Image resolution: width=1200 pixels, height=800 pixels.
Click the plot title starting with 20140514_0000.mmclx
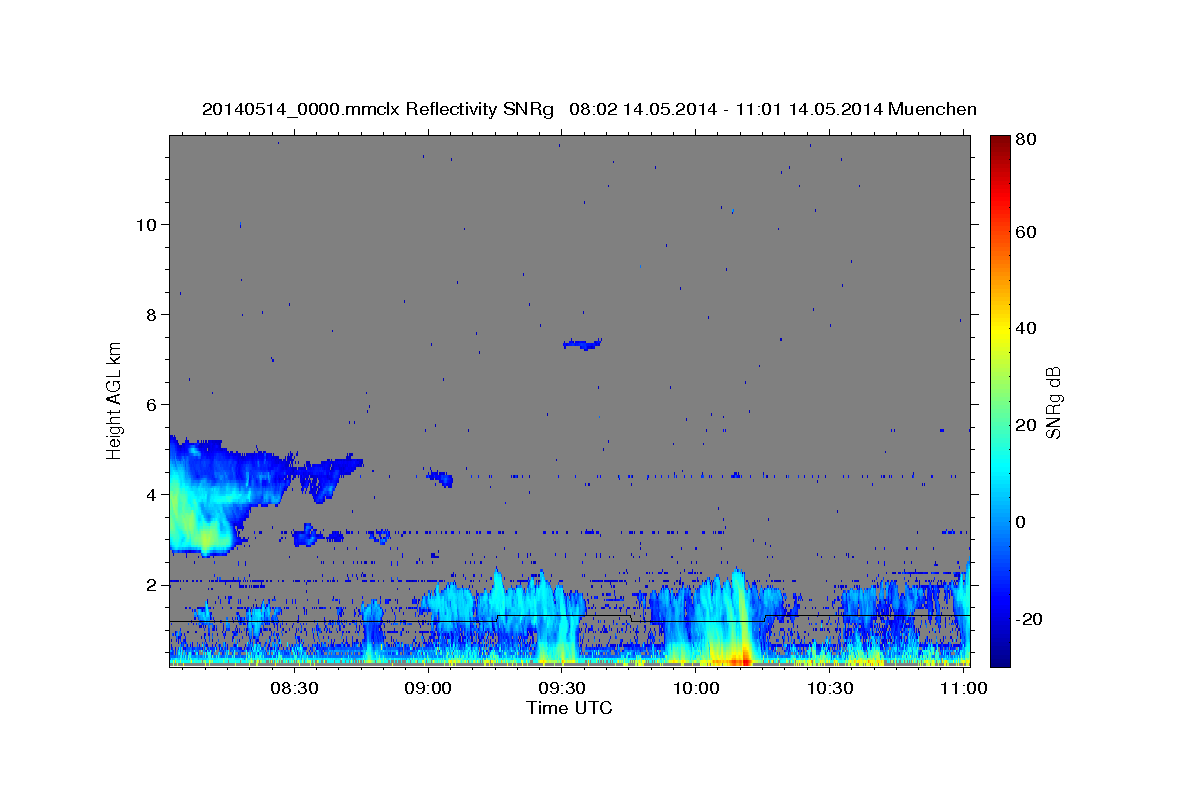[x=589, y=109]
